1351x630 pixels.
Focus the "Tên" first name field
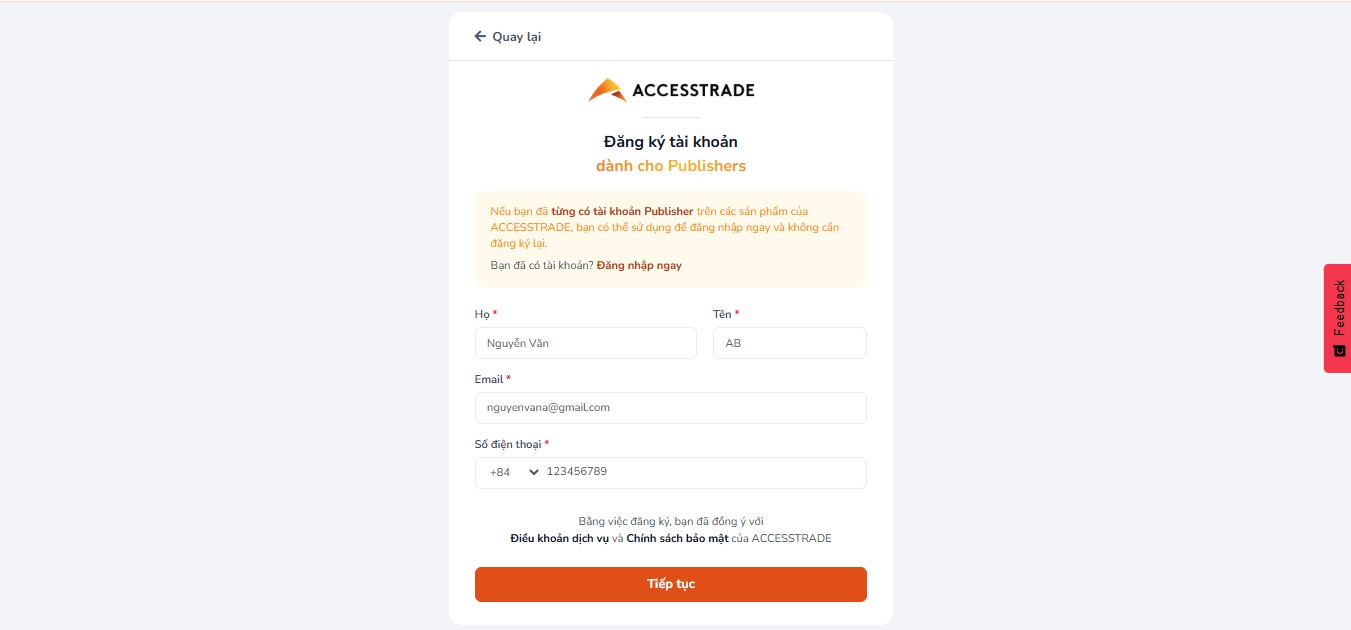(x=789, y=343)
